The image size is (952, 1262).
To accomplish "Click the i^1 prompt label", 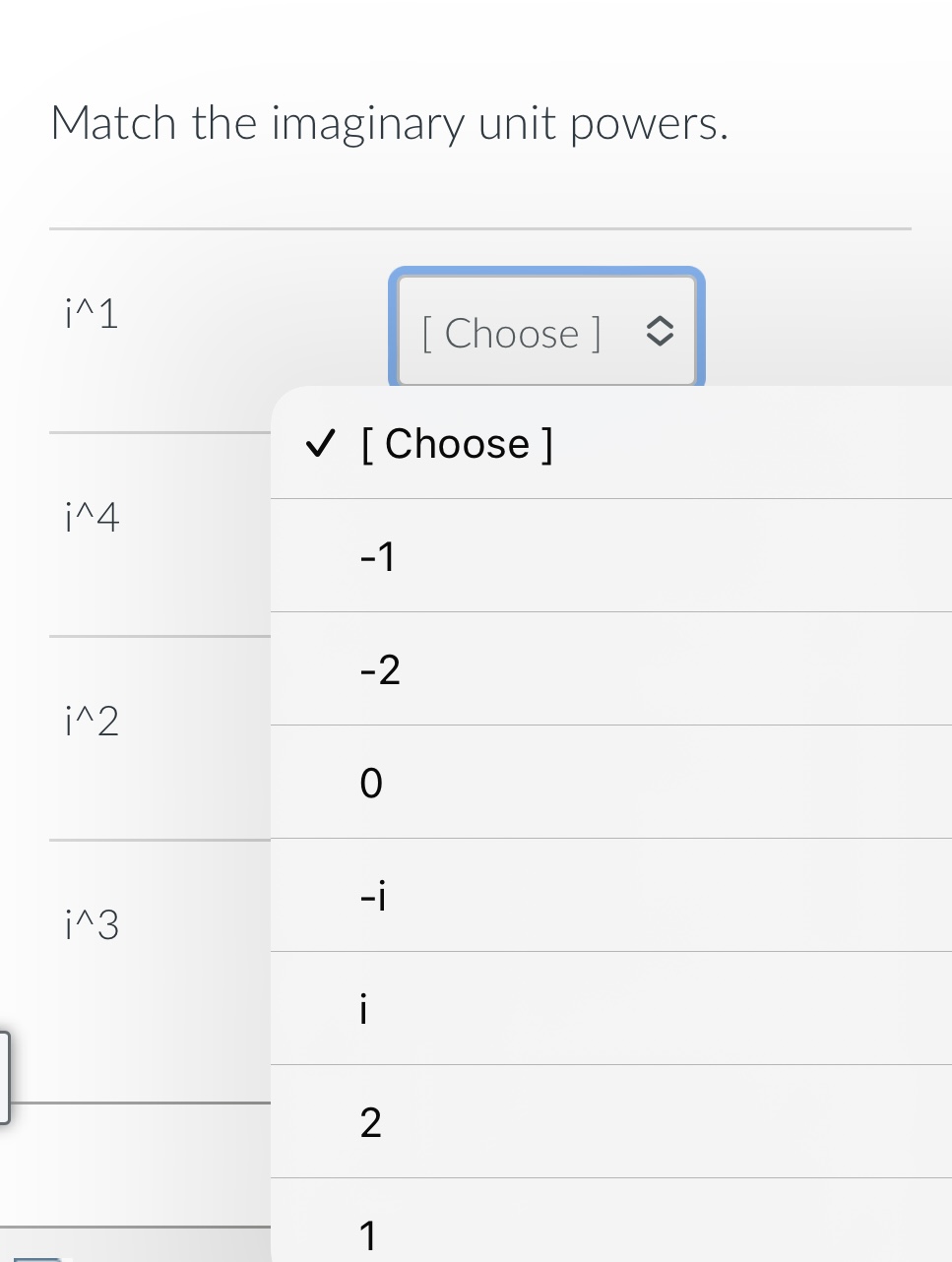I will 92,314.
